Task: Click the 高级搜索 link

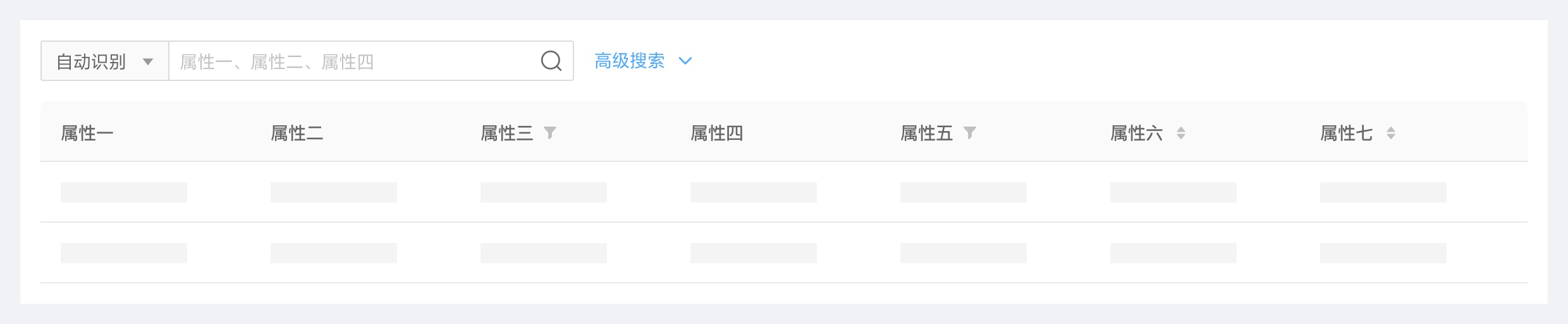Action: click(x=630, y=61)
